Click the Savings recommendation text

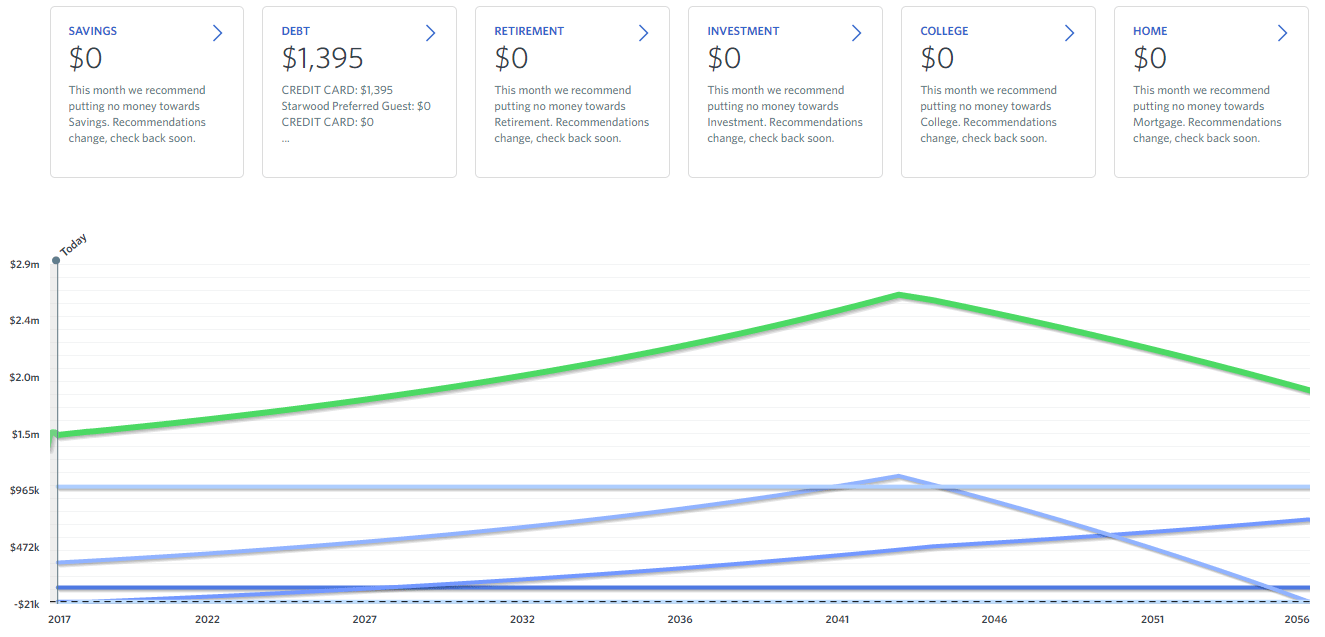(137, 114)
